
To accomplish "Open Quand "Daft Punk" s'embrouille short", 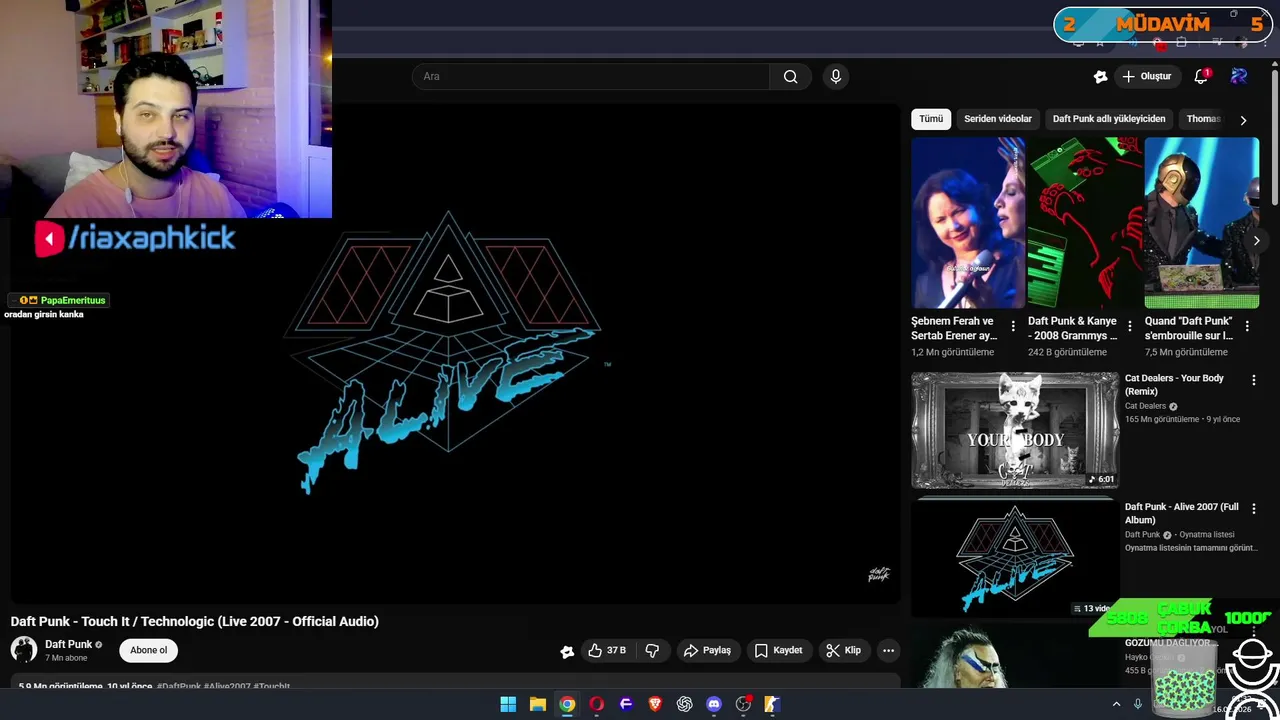I will 1202,223.
